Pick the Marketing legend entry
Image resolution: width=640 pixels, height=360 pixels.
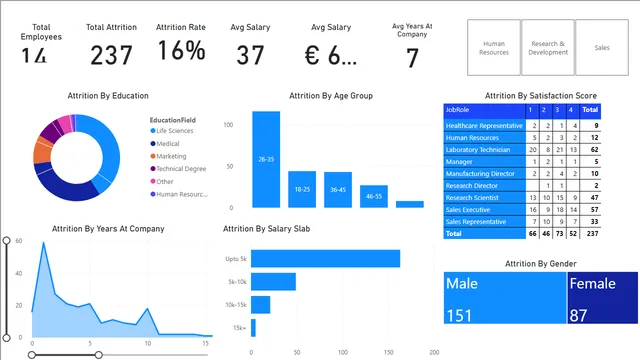[x=168, y=156]
